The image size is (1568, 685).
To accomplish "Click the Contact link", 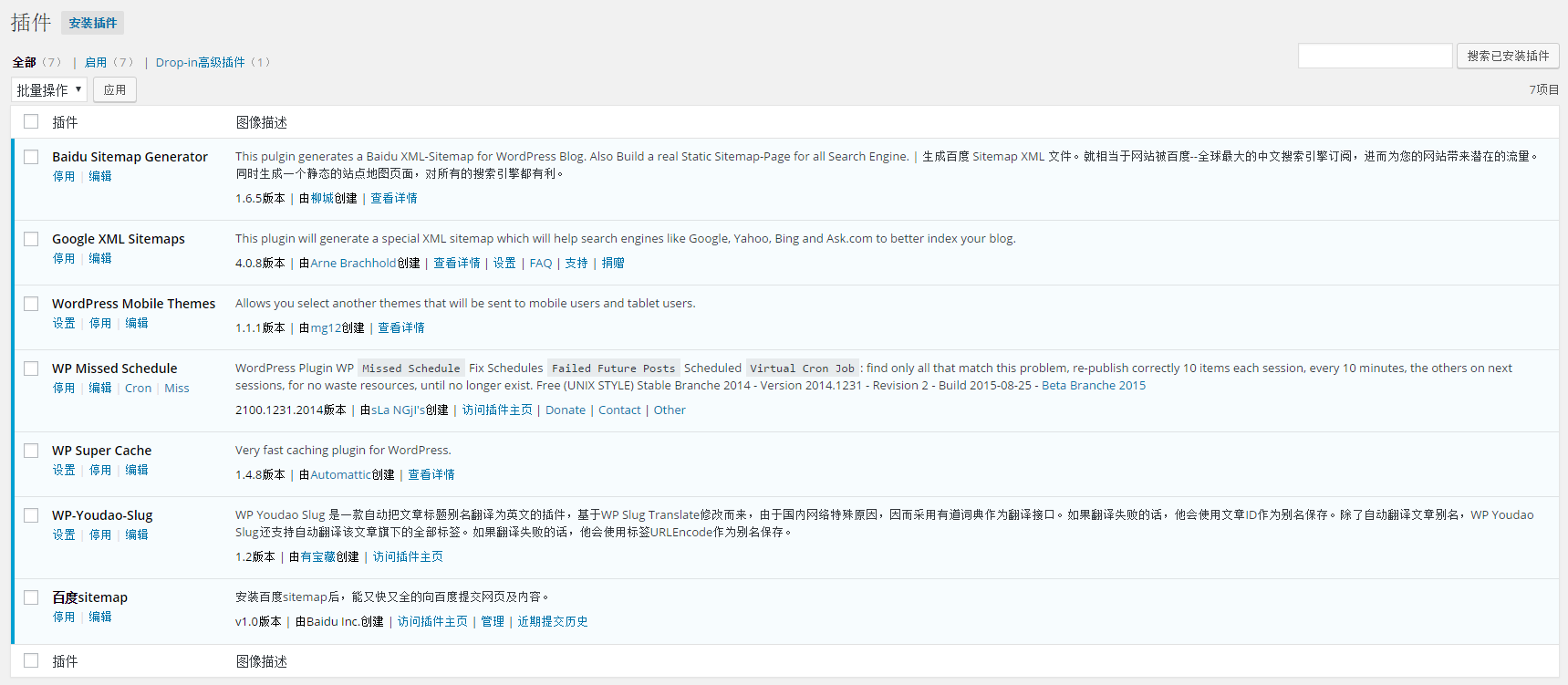I will [x=620, y=410].
